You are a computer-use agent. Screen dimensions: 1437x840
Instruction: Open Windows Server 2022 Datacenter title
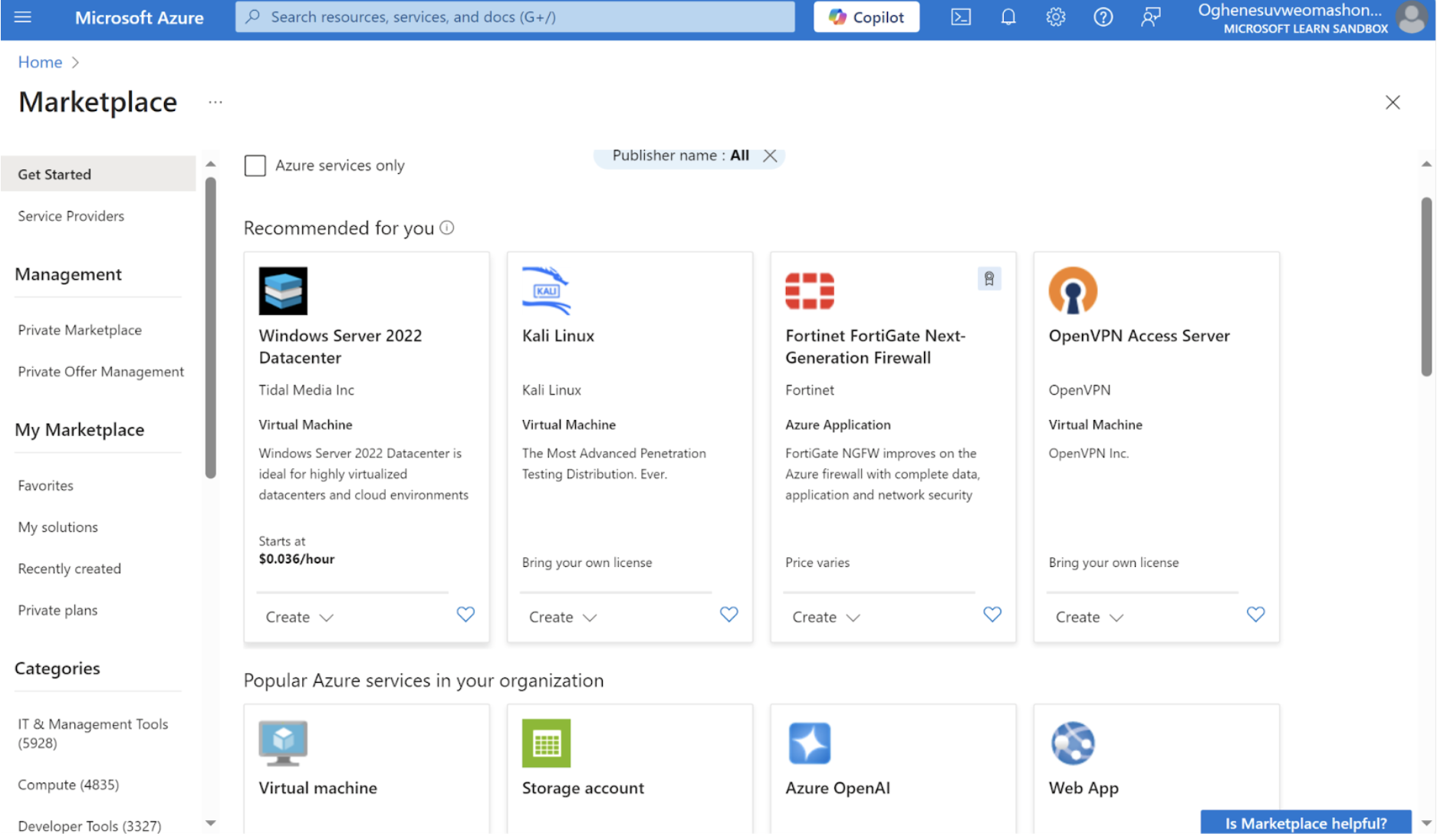coord(340,346)
